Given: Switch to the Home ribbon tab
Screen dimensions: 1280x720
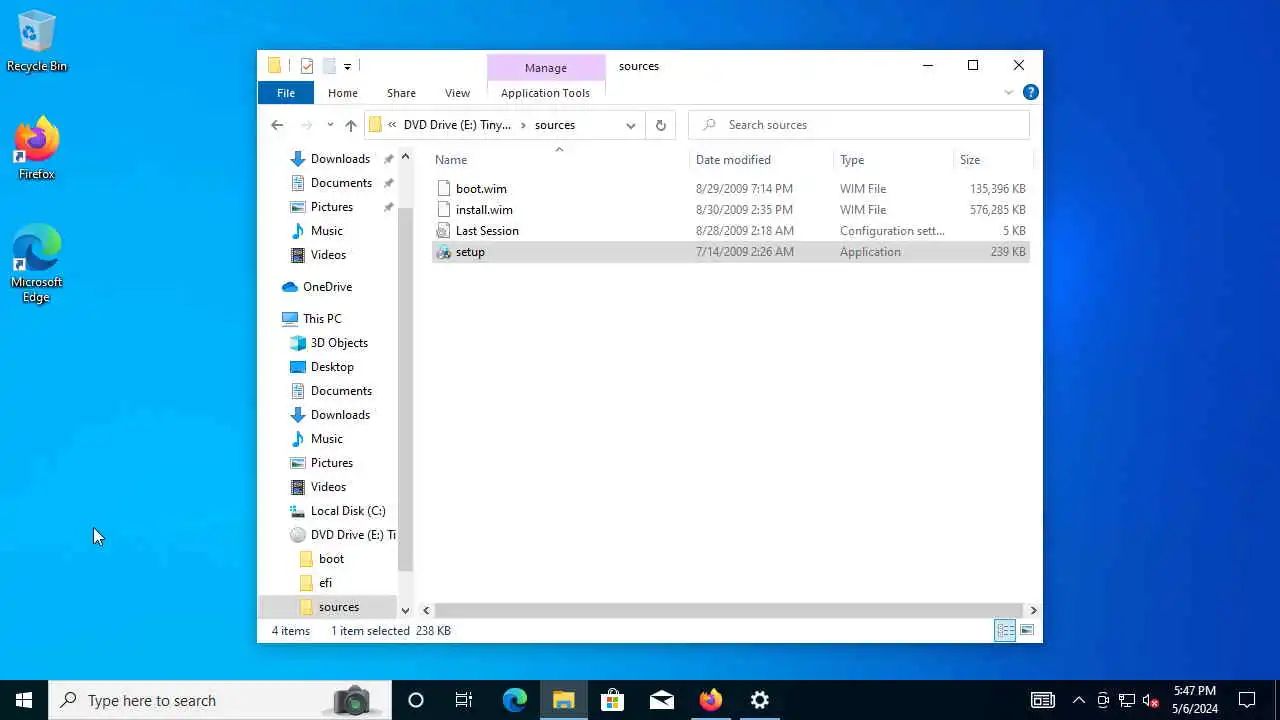Looking at the screenshot, I should tap(343, 93).
